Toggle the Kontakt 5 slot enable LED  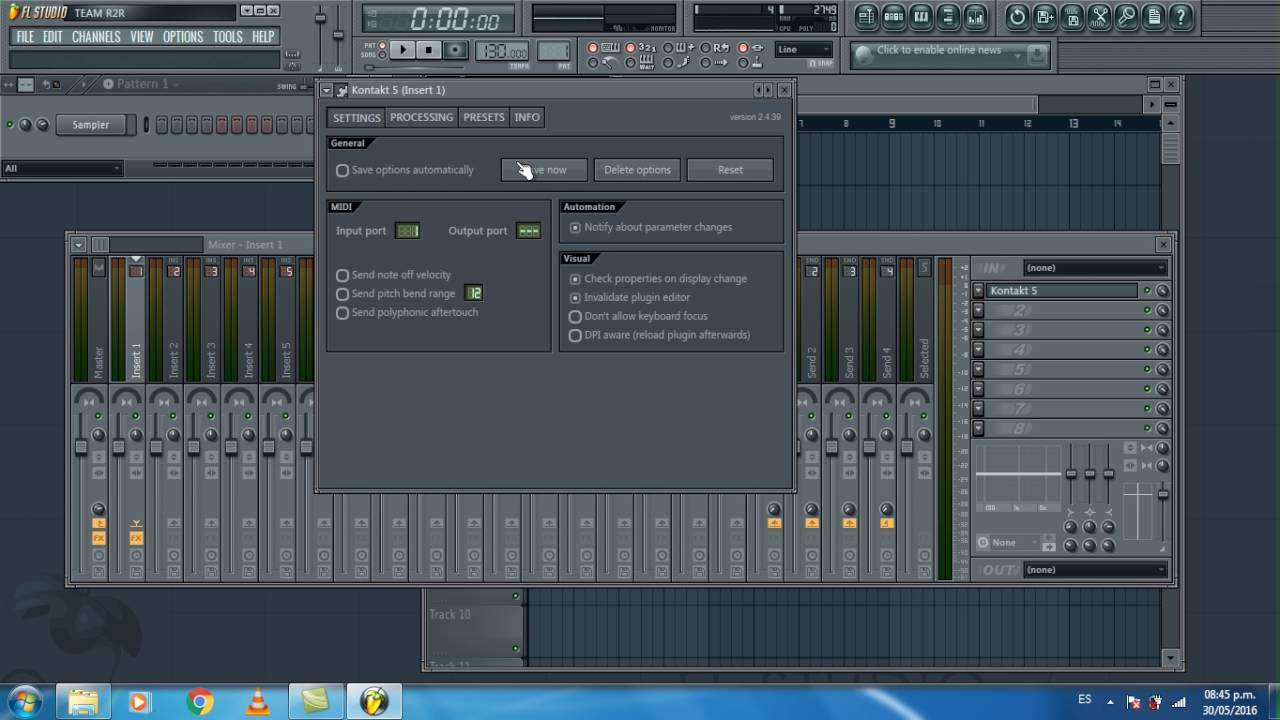click(x=1147, y=291)
